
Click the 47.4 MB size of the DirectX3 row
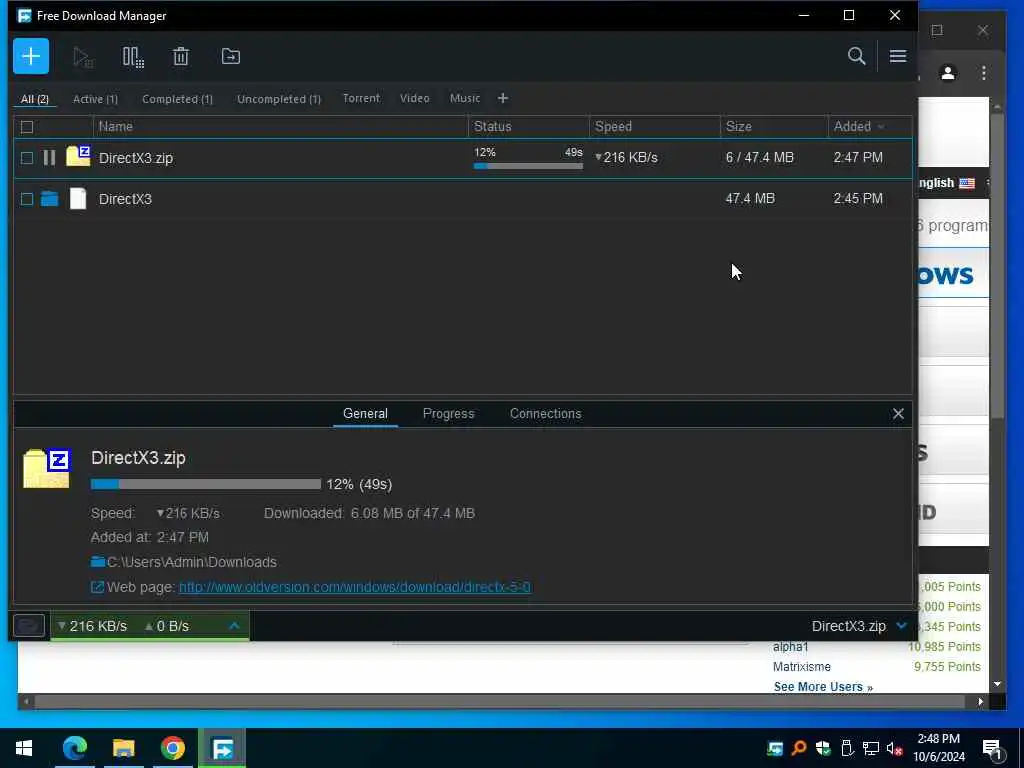pyautogui.click(x=750, y=198)
